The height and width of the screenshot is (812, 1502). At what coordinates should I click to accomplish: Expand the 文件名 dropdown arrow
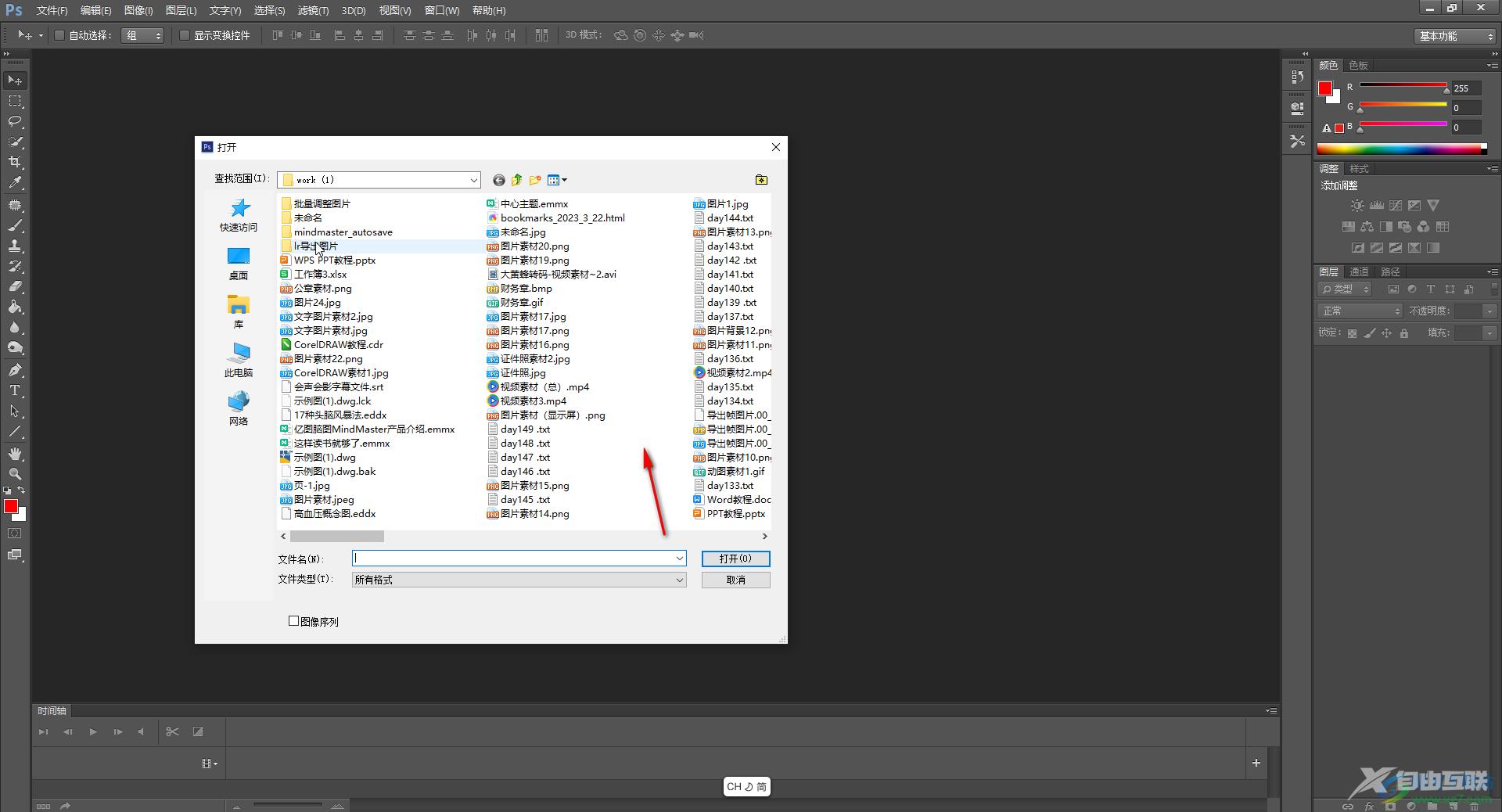click(679, 559)
